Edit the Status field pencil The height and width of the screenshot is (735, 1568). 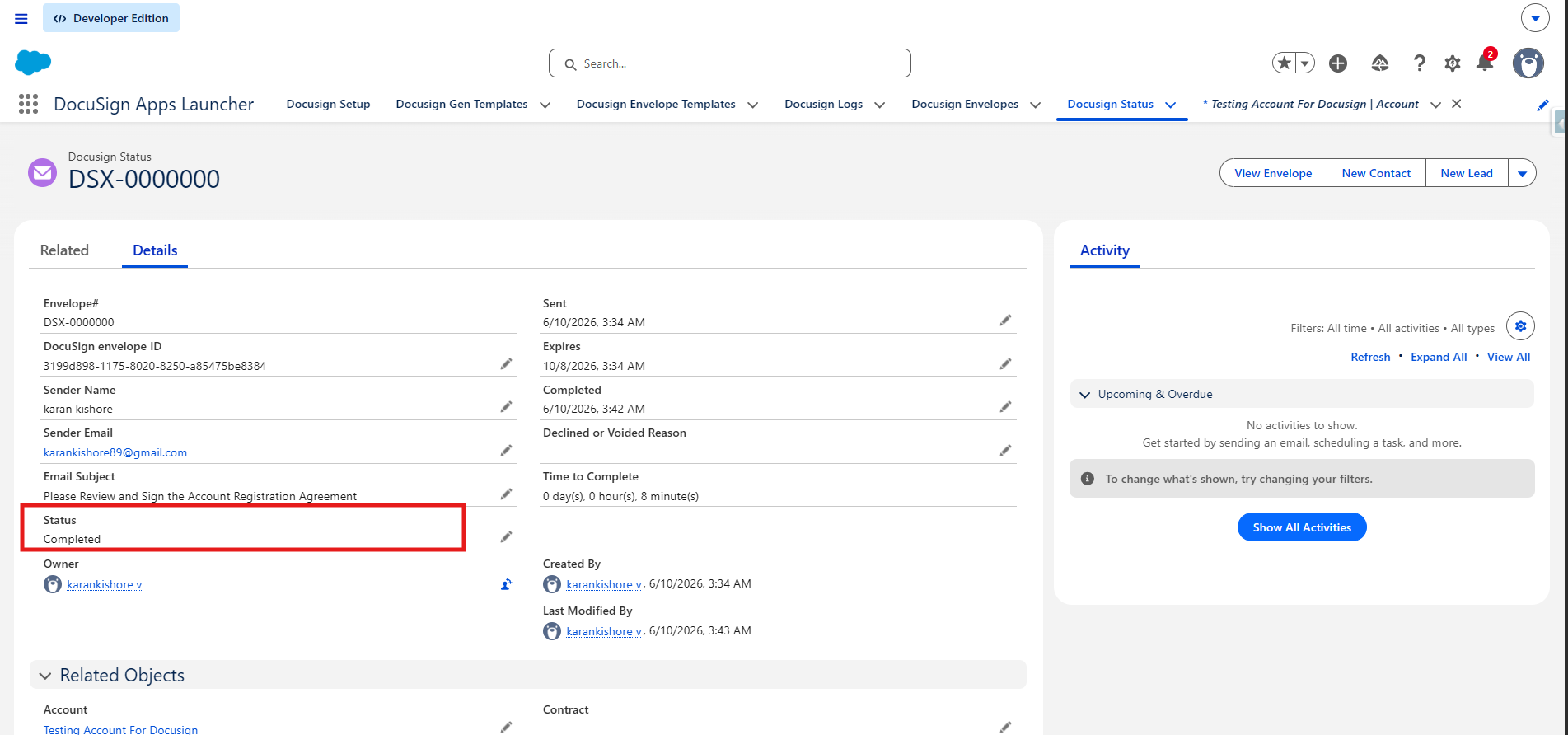506,537
